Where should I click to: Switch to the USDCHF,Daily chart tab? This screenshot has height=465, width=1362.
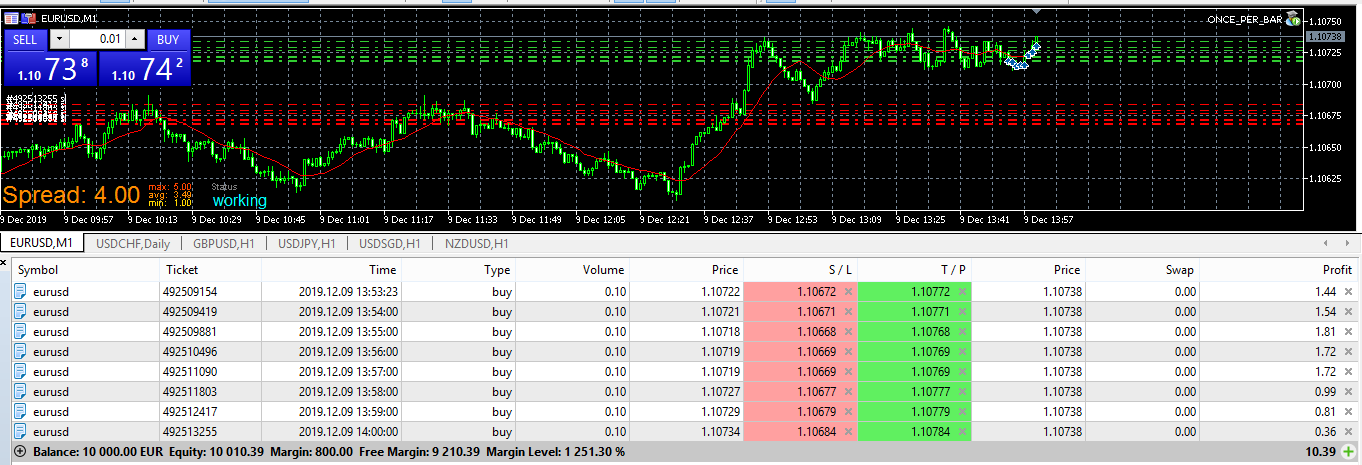[x=132, y=243]
